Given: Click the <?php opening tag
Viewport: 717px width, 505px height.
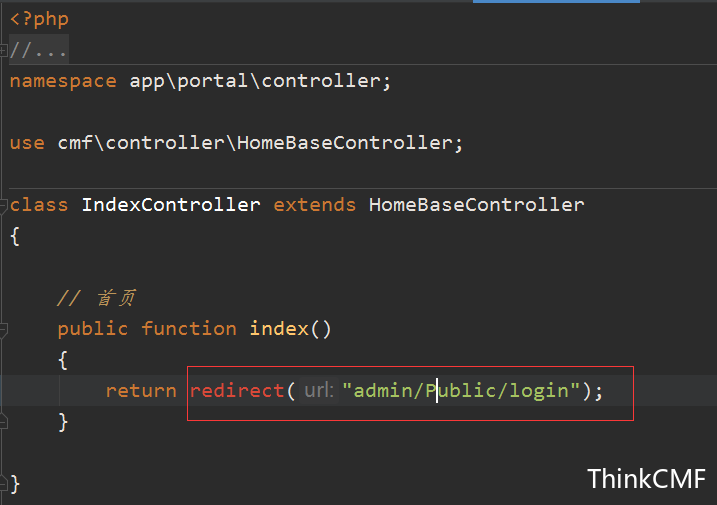Looking at the screenshot, I should (x=39, y=19).
